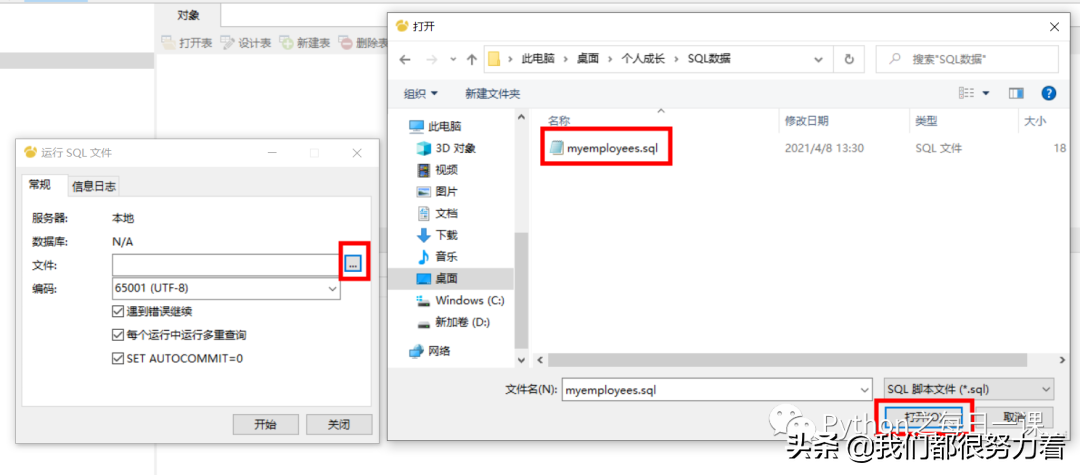Toggle 每个运行中运行多重查询 checkbox
The image size is (1080, 475).
pos(117,335)
